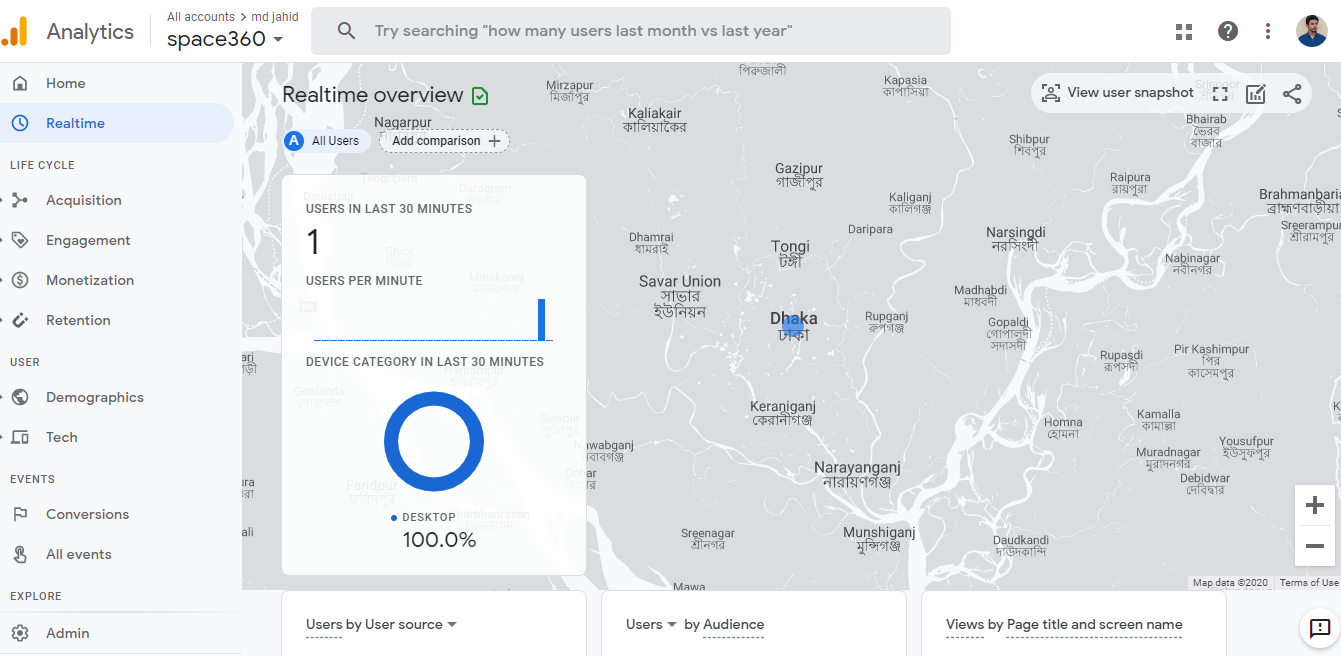Click View user snapshot
The height and width of the screenshot is (656, 1341).
(x=1118, y=93)
